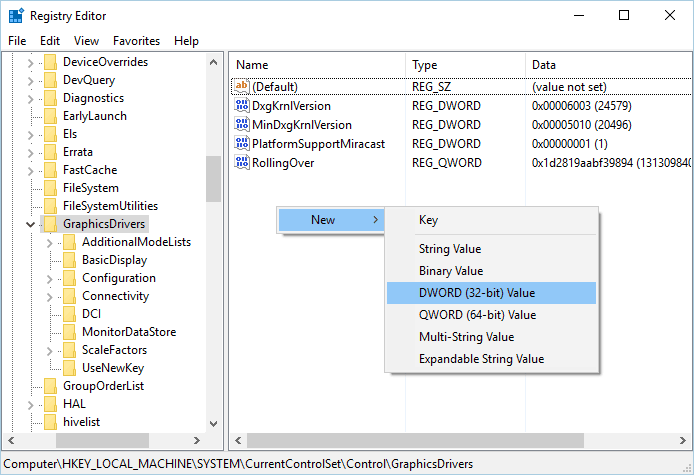Choose Expandable String Value from submenu

[491, 359]
